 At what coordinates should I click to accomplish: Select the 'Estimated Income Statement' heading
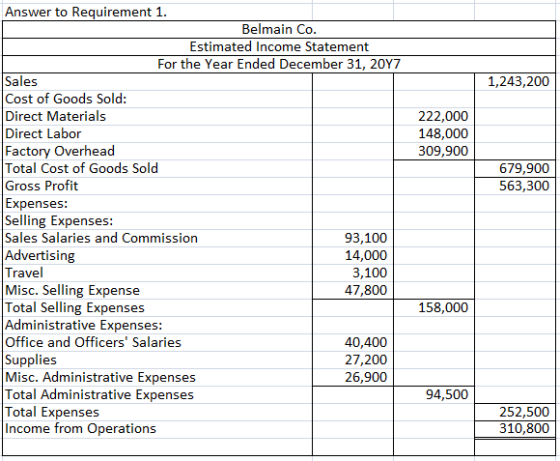tap(279, 47)
